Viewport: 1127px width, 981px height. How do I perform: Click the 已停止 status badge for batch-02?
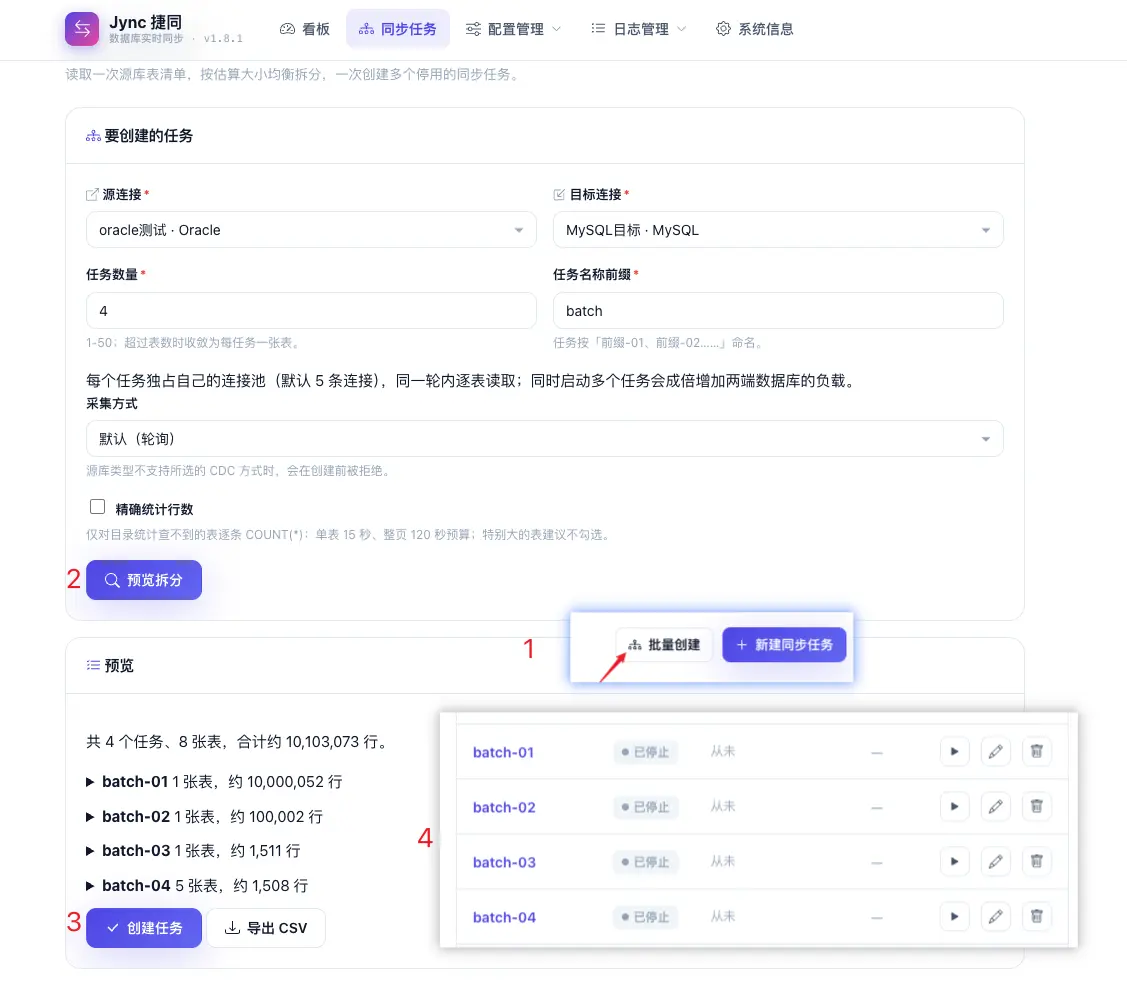(645, 807)
